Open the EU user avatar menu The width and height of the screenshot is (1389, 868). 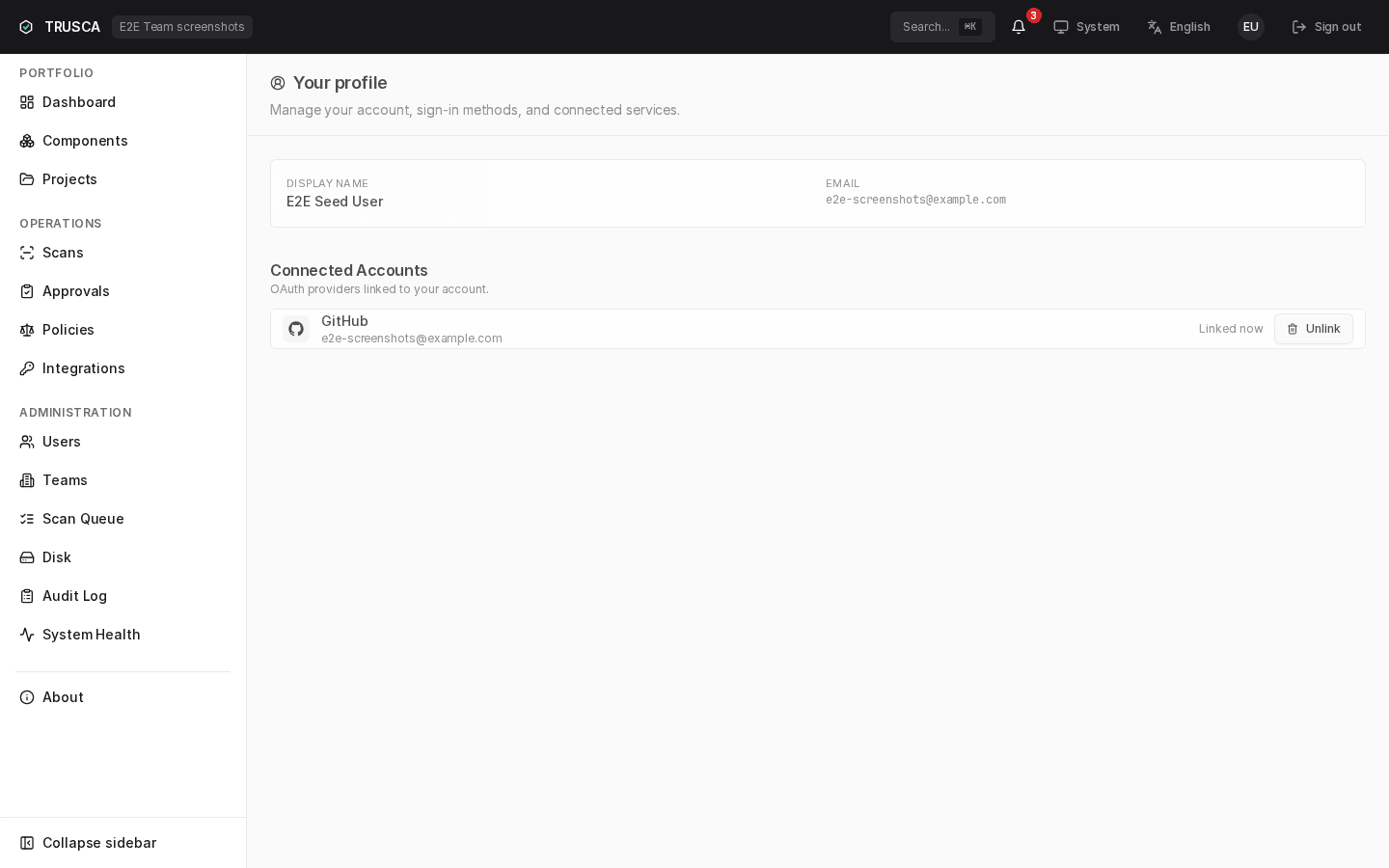coord(1251,27)
